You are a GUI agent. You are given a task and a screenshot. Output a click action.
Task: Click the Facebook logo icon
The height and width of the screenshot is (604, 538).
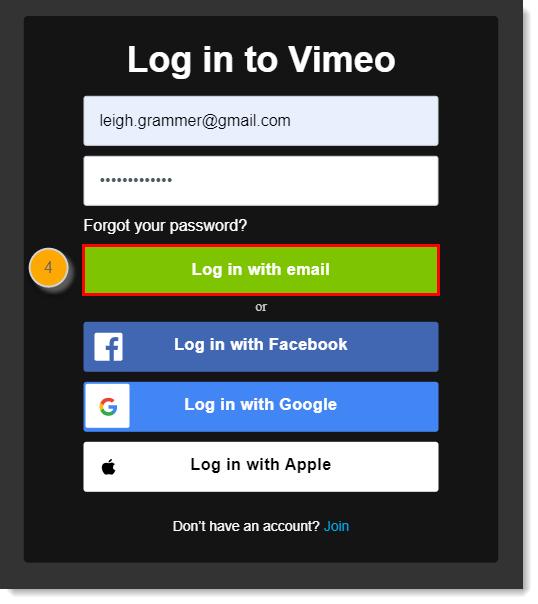pos(109,347)
